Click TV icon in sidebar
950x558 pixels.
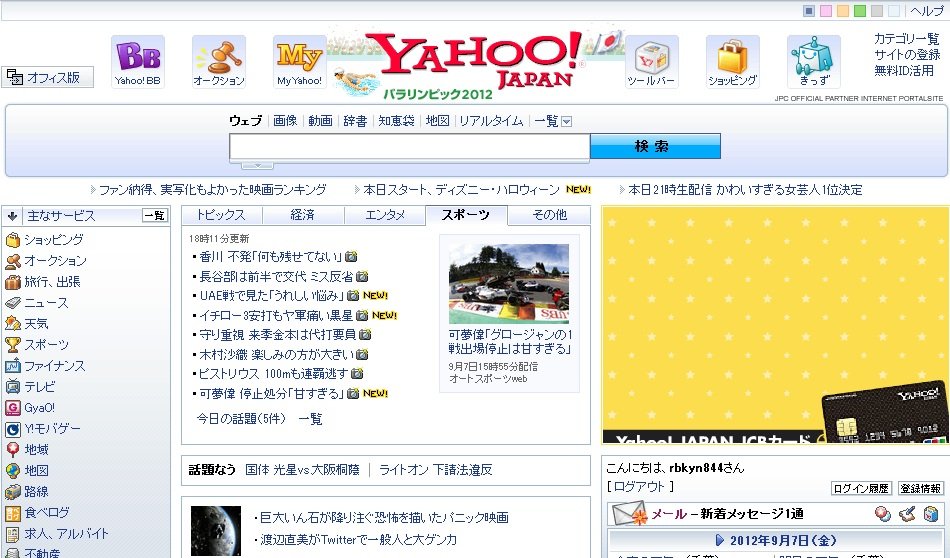13,387
